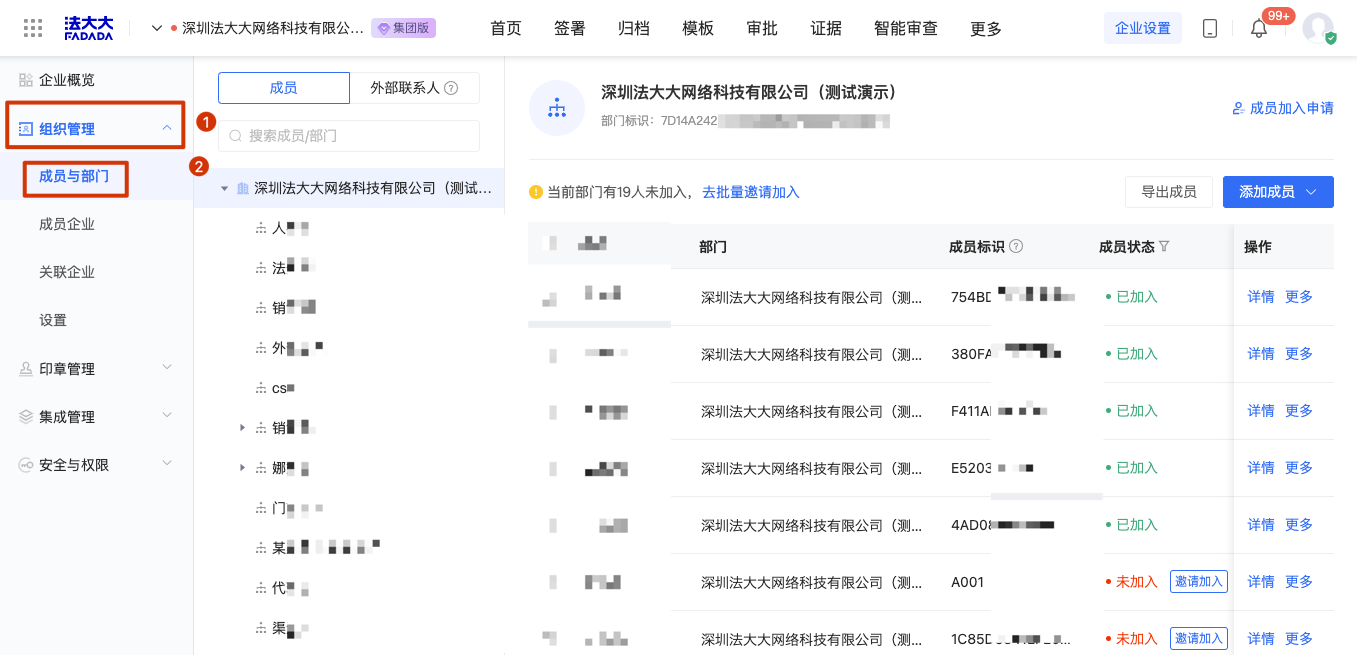Open 更多 for member A001
The width and height of the screenshot is (1357, 655).
[1299, 582]
